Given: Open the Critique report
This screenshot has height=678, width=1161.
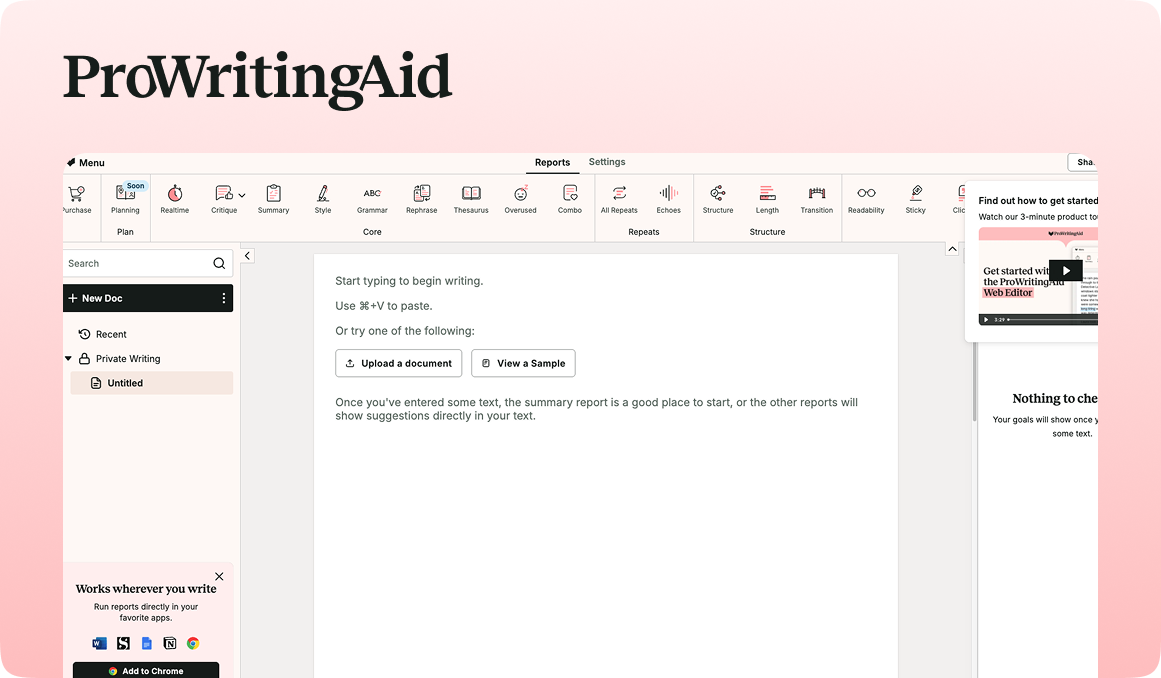Looking at the screenshot, I should tap(224, 199).
